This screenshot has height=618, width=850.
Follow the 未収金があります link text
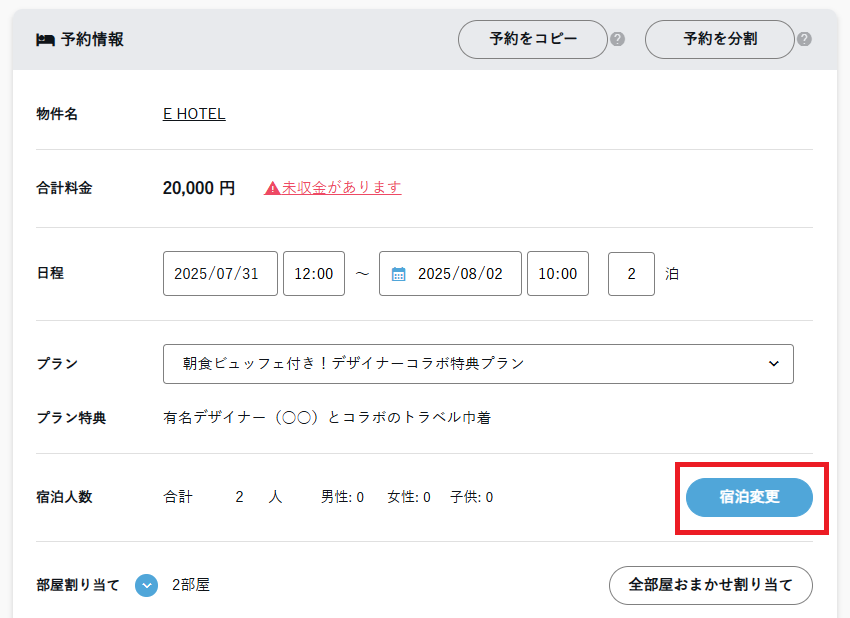(x=341, y=187)
